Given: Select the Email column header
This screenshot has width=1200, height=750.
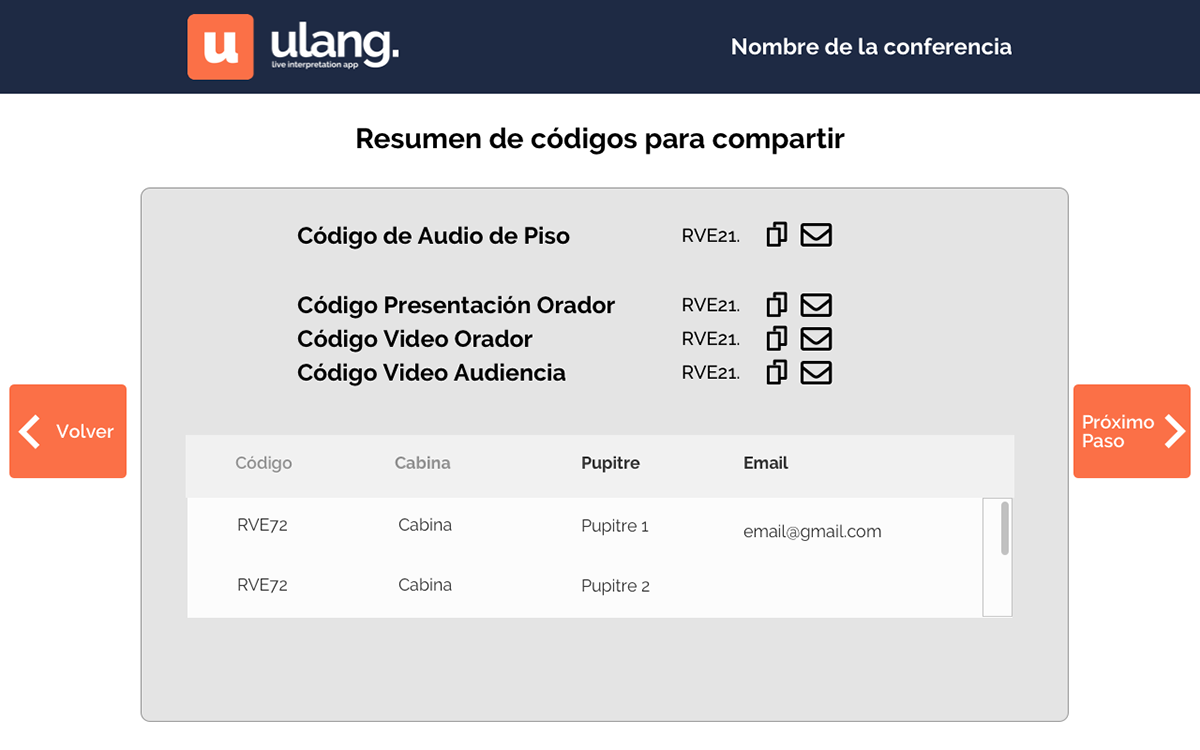Looking at the screenshot, I should point(765,463).
